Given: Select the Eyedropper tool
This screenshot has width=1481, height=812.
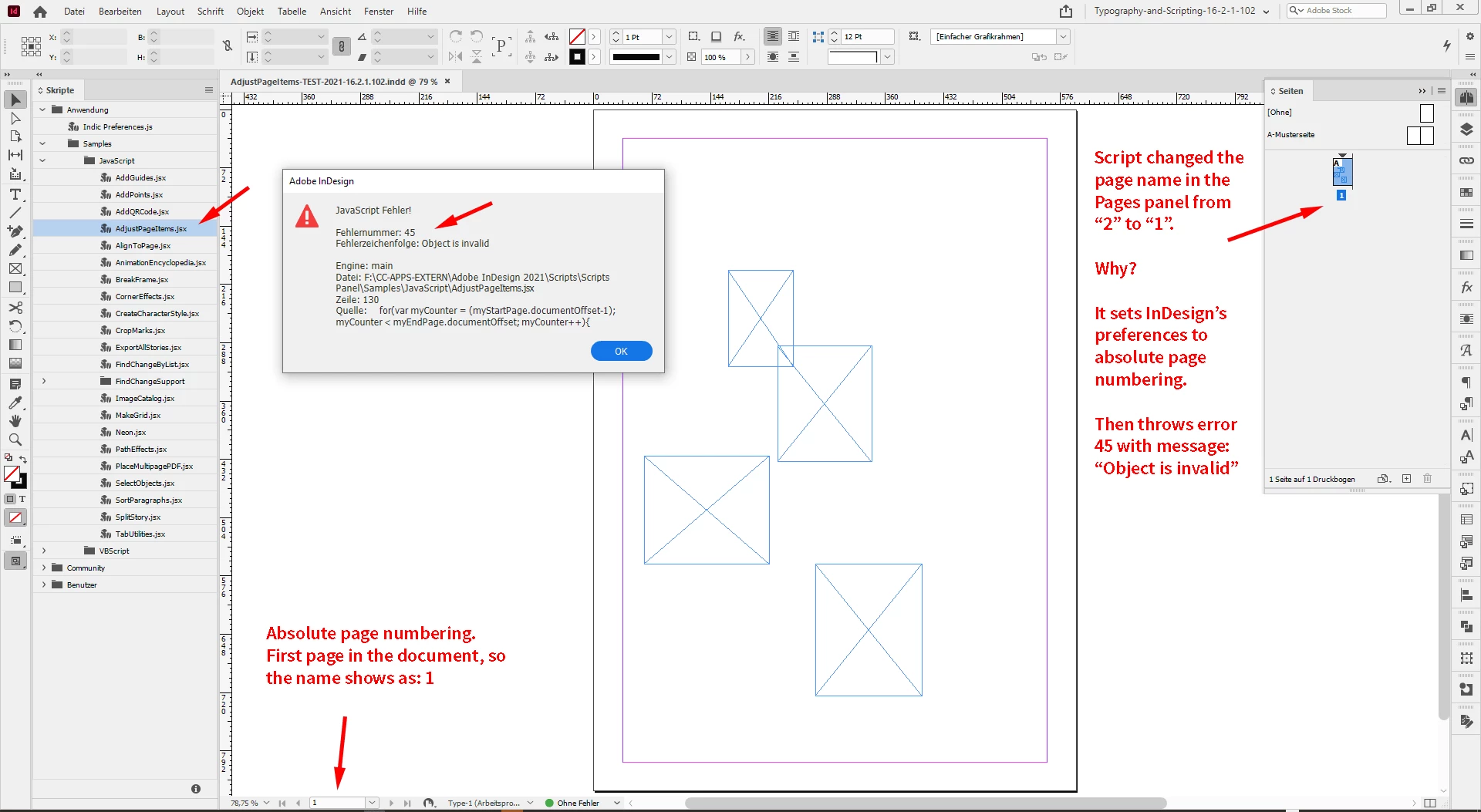Looking at the screenshot, I should pyautogui.click(x=15, y=403).
